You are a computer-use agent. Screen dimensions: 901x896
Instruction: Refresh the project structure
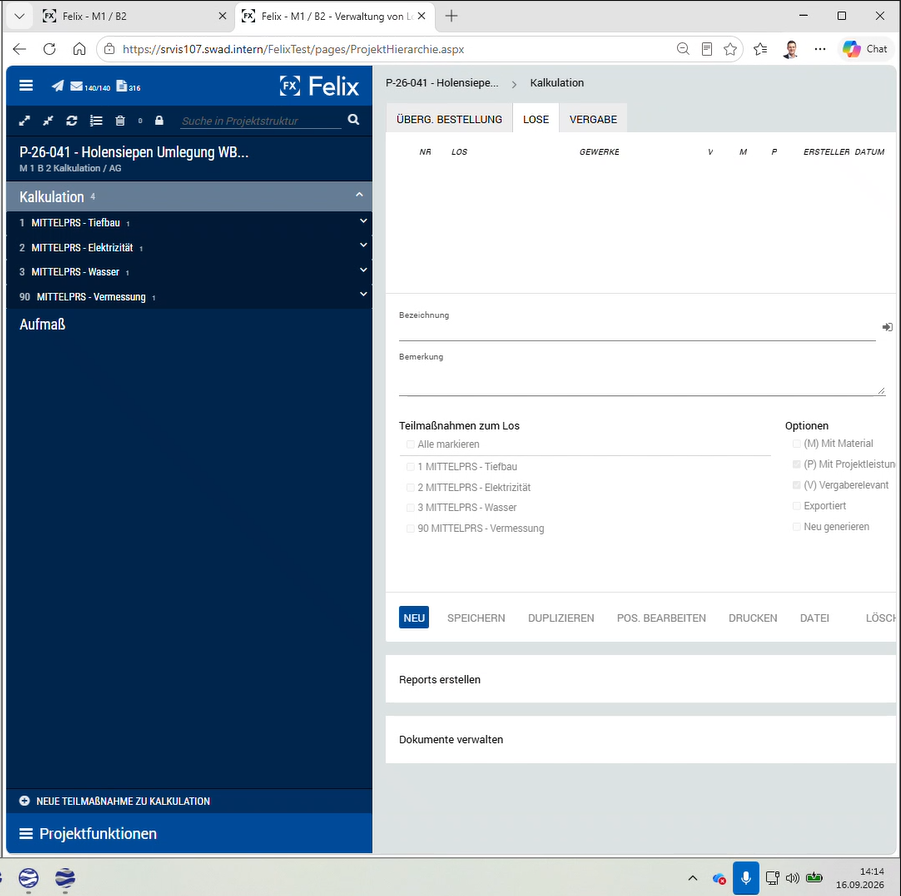pos(72,121)
